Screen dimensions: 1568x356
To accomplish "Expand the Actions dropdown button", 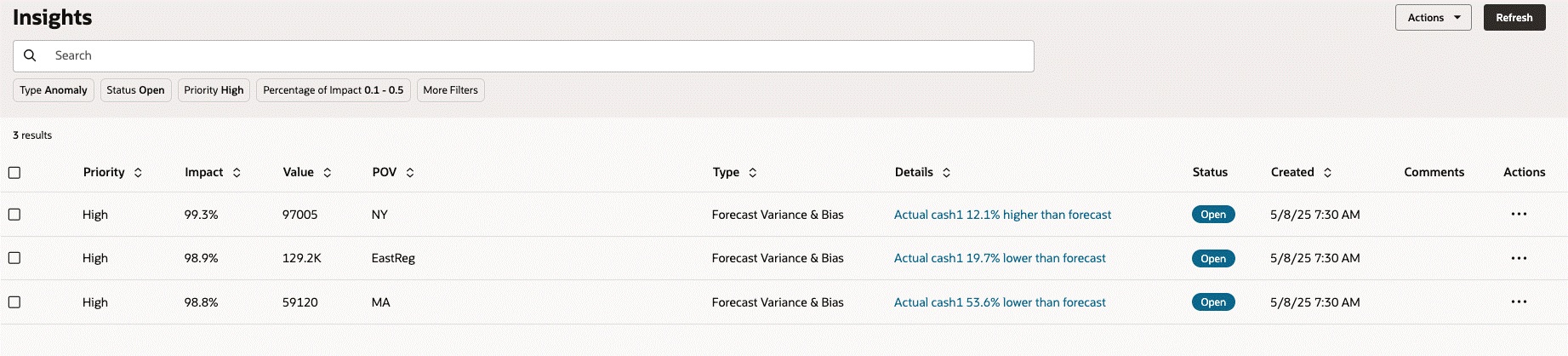I will 1433,18.
